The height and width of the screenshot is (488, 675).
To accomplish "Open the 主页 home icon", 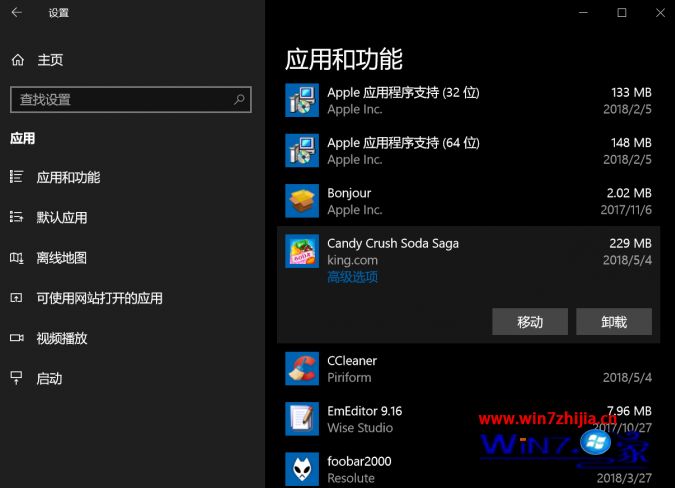I will point(18,60).
